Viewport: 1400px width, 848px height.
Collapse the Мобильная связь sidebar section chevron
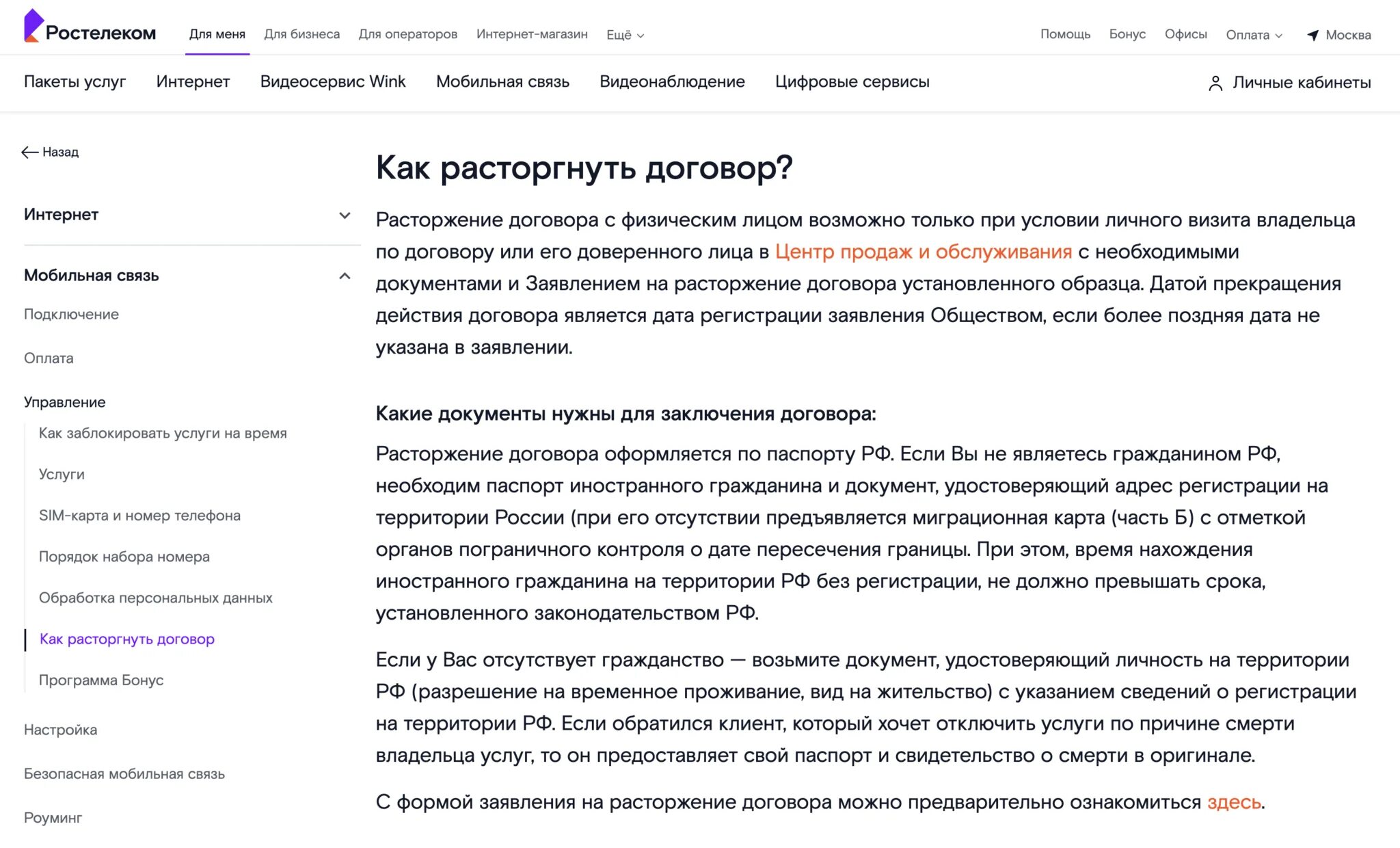(x=345, y=276)
